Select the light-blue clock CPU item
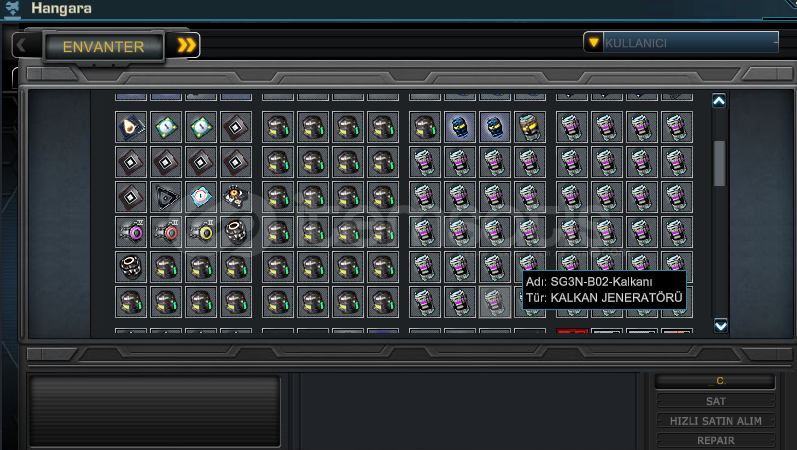Image resolution: width=797 pixels, height=450 pixels. [x=201, y=197]
